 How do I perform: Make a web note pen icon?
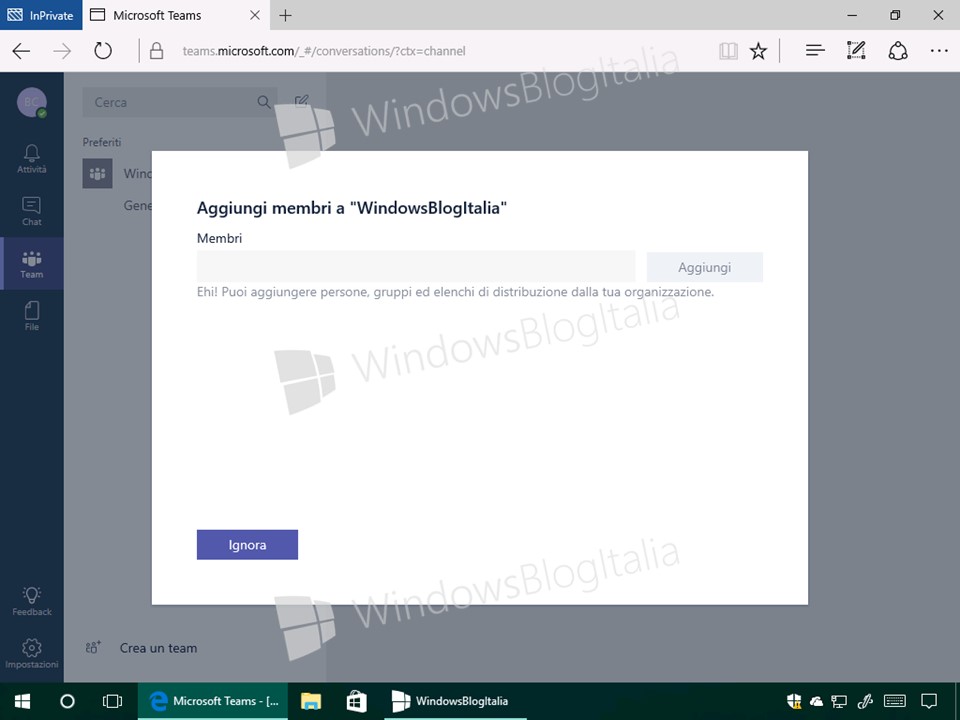[856, 51]
